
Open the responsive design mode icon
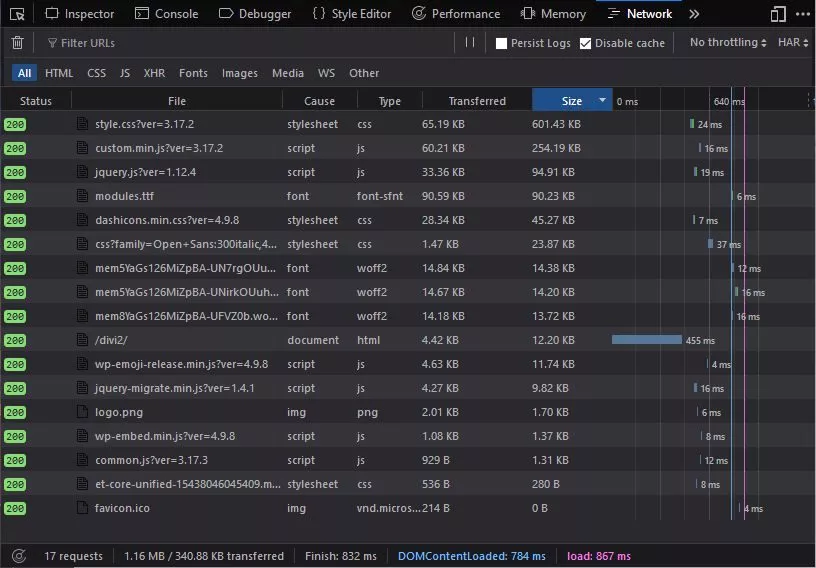(x=778, y=14)
